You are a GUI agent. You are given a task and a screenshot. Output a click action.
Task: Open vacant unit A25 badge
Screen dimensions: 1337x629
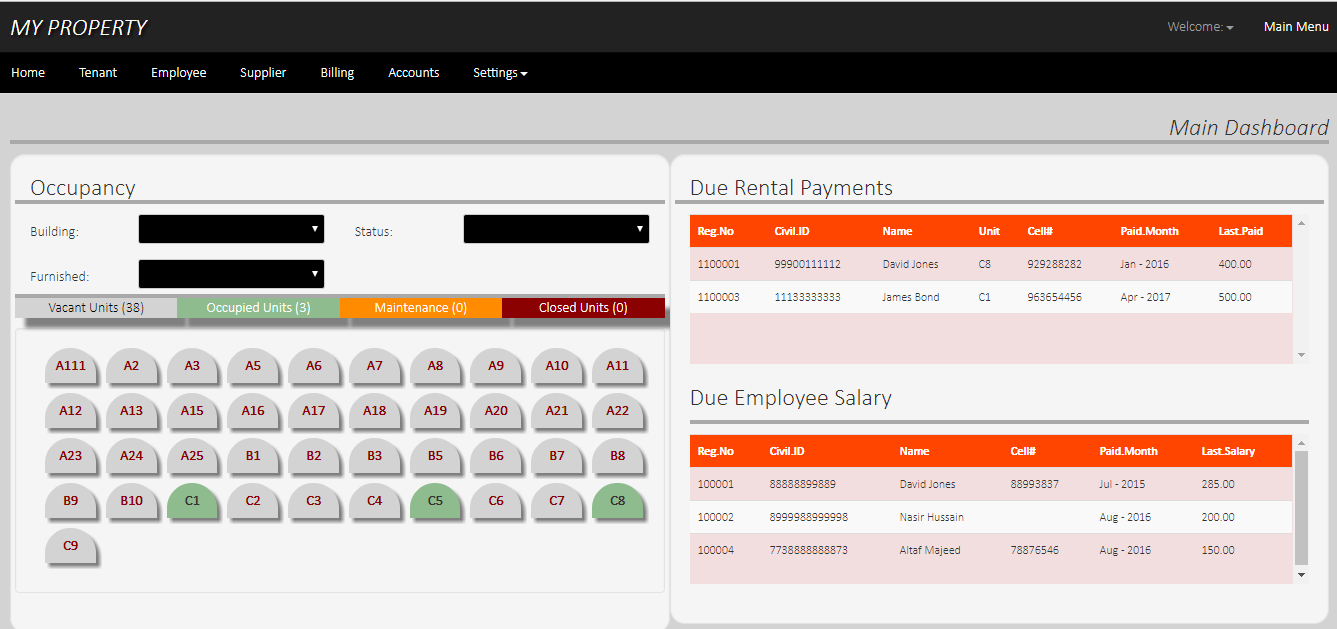pyautogui.click(x=192, y=456)
